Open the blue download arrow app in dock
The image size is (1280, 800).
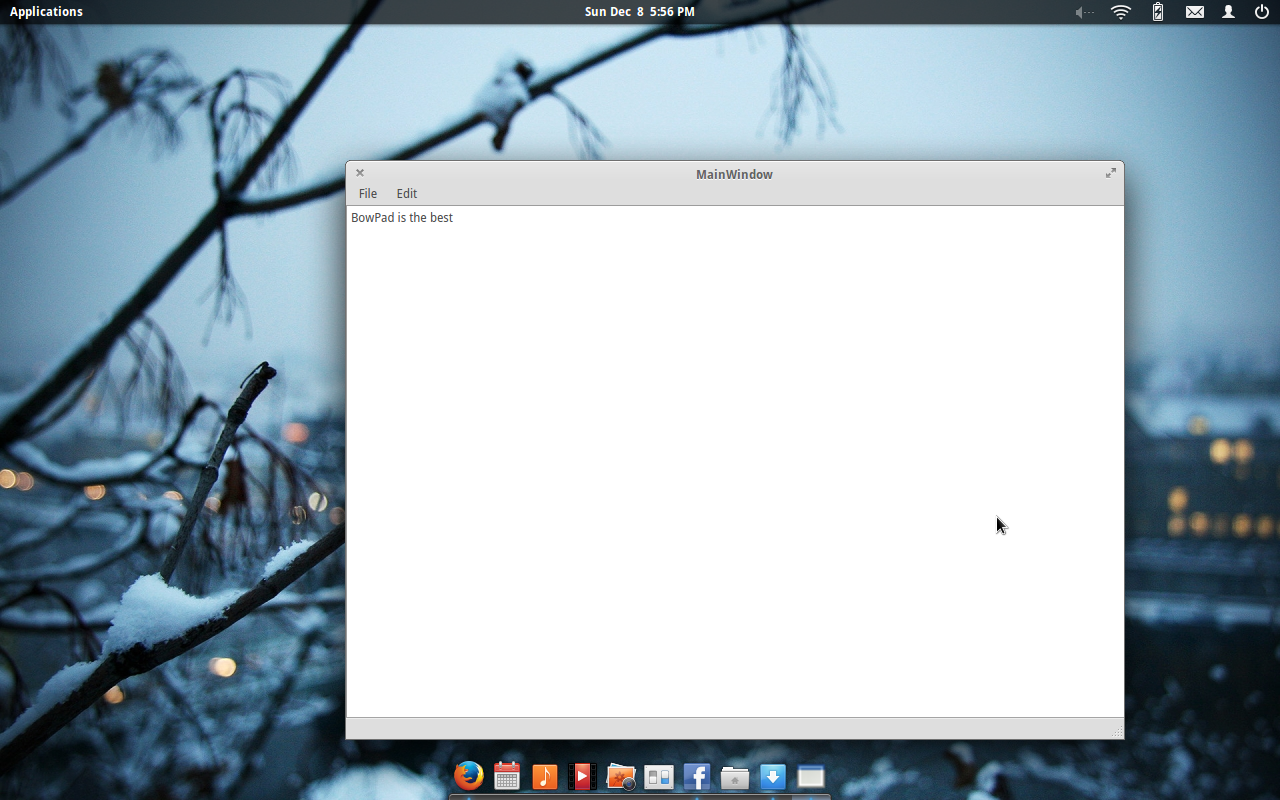[773, 776]
